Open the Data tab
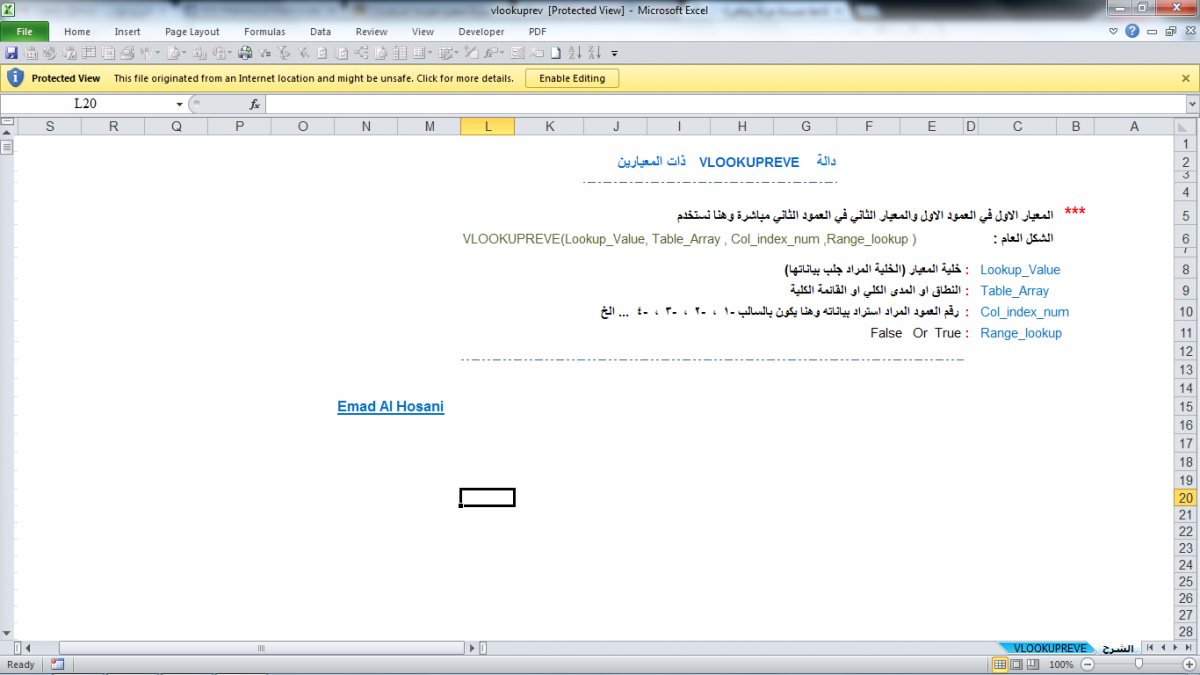This screenshot has height=675, width=1200. [320, 32]
